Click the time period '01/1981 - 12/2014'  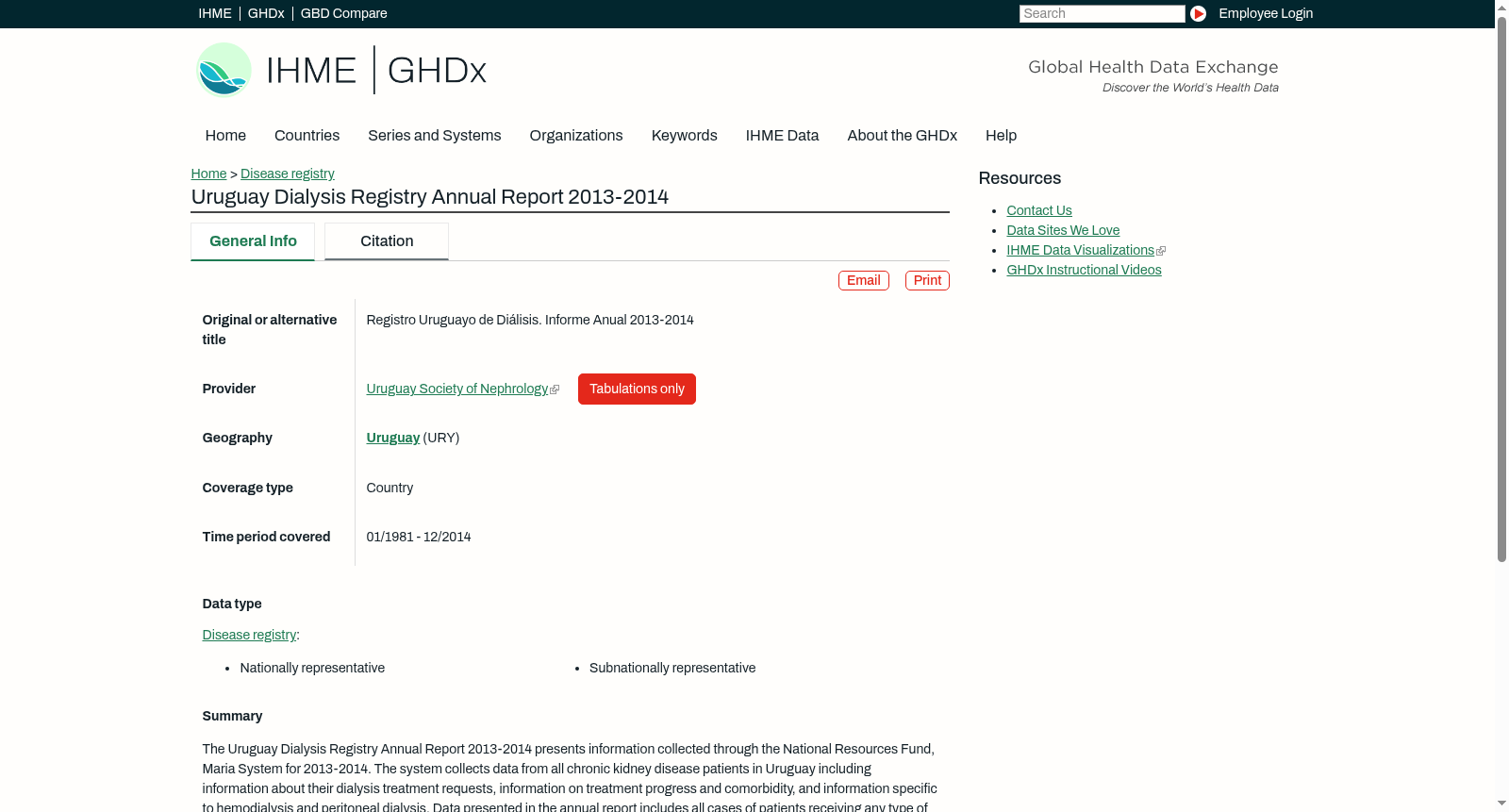click(x=418, y=537)
